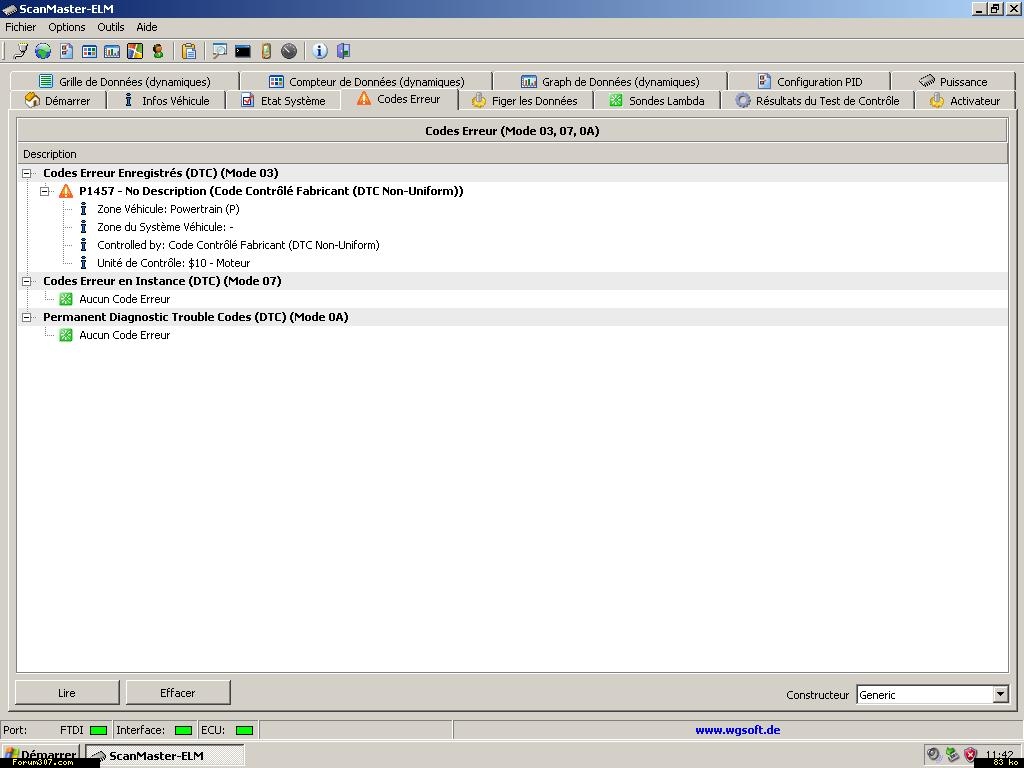Open the Options menu
This screenshot has width=1024, height=768.
pos(67,27)
